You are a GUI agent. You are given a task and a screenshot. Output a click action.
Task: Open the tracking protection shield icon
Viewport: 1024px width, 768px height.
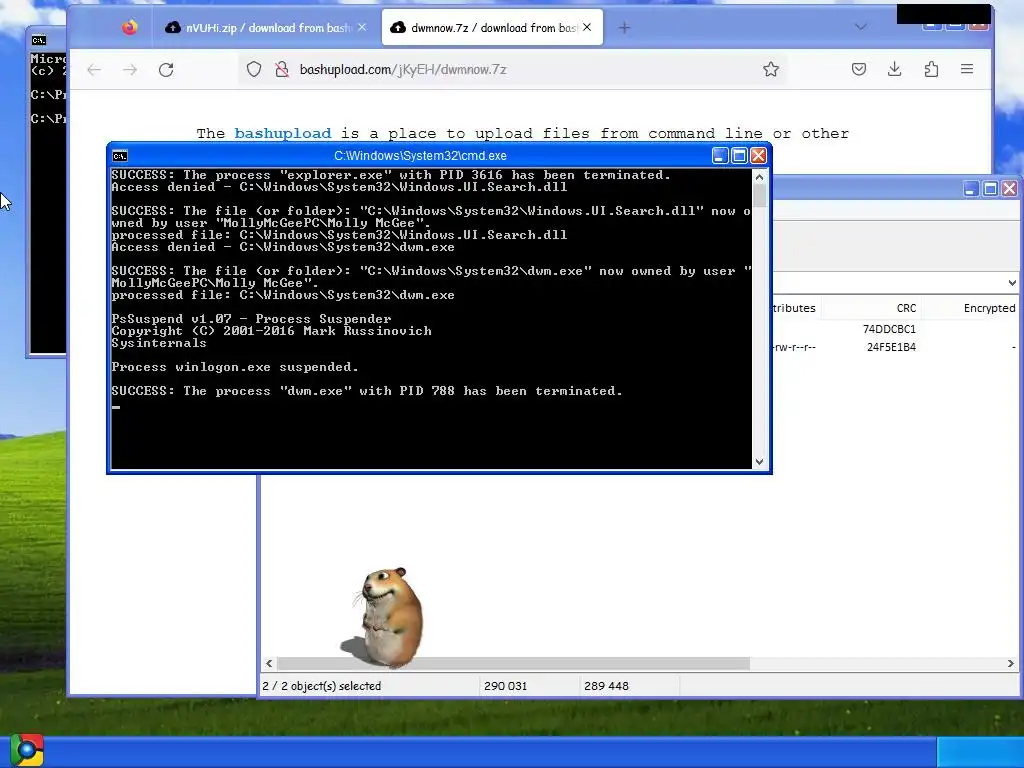[x=254, y=69]
